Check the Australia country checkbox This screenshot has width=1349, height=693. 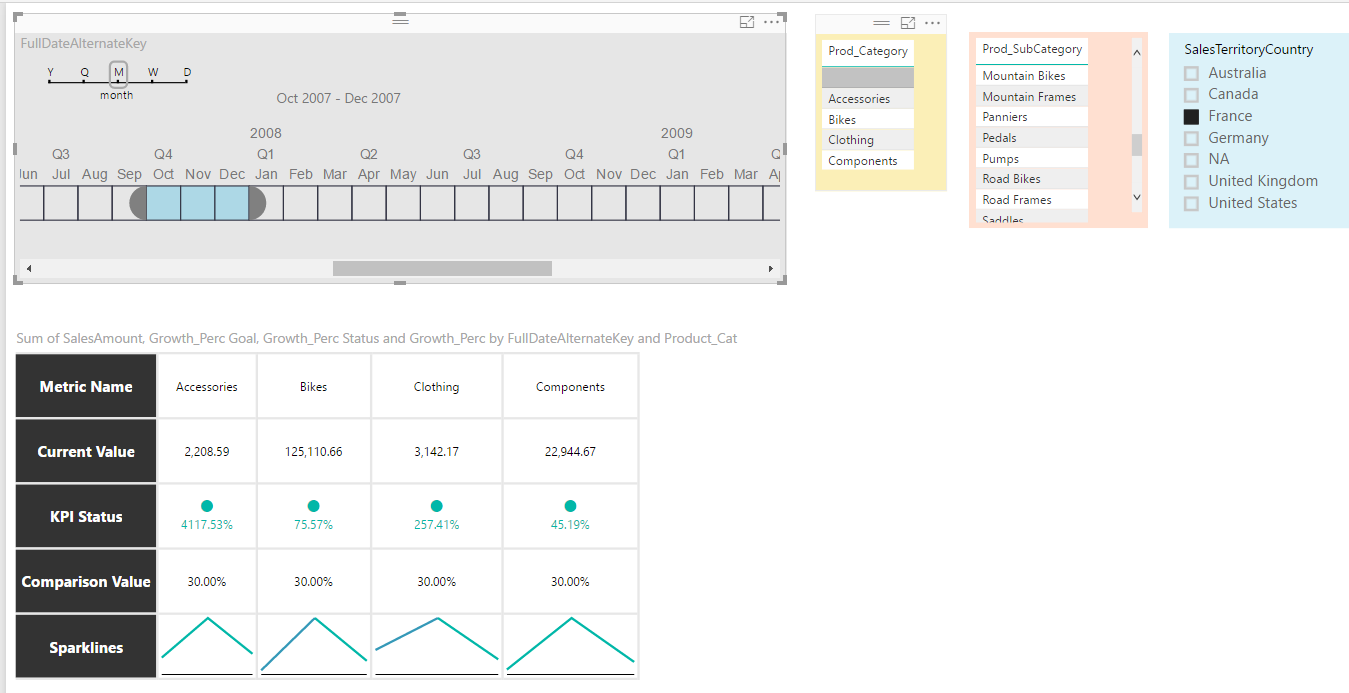(x=1191, y=73)
